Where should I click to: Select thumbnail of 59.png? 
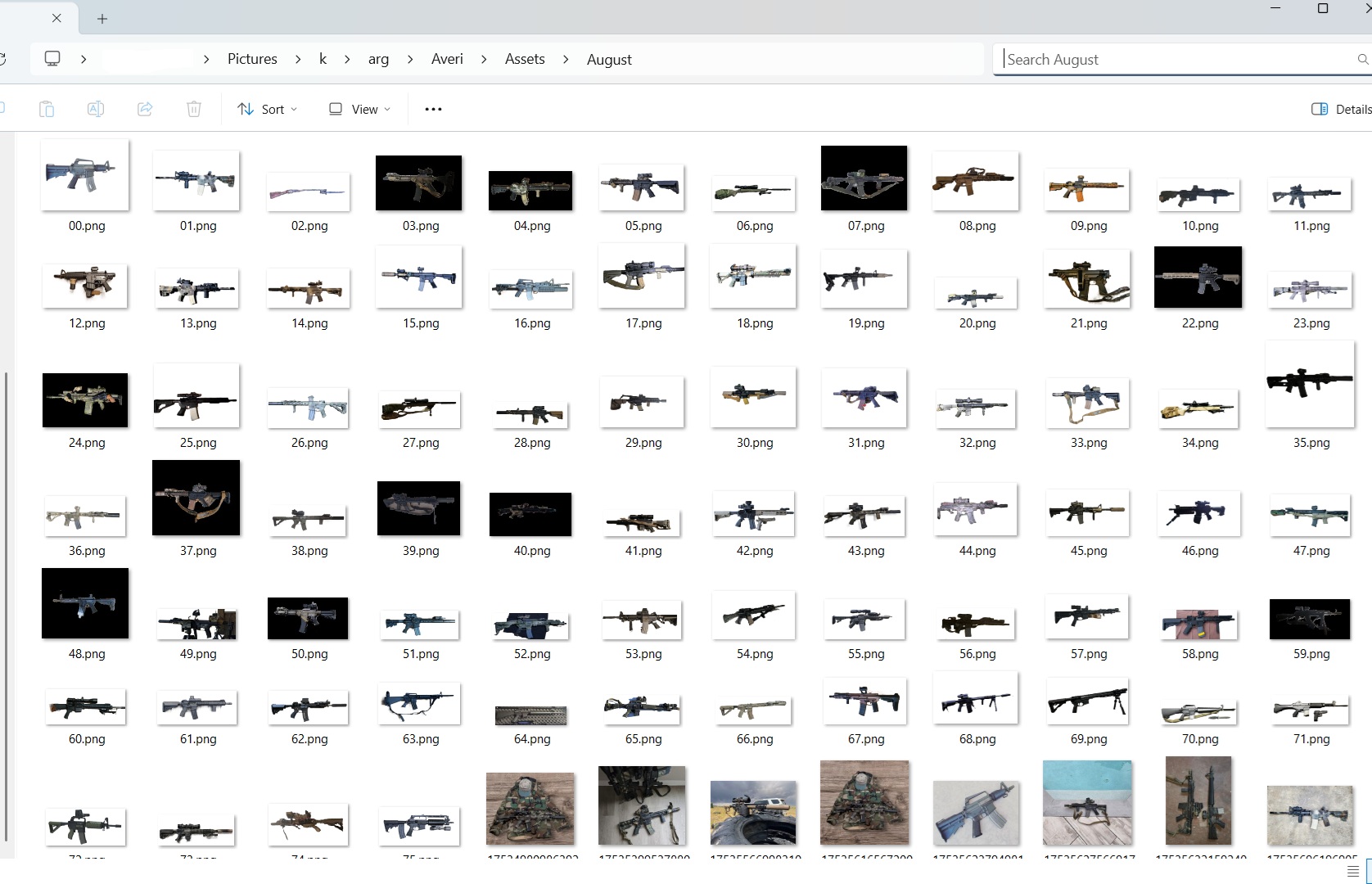click(1310, 619)
